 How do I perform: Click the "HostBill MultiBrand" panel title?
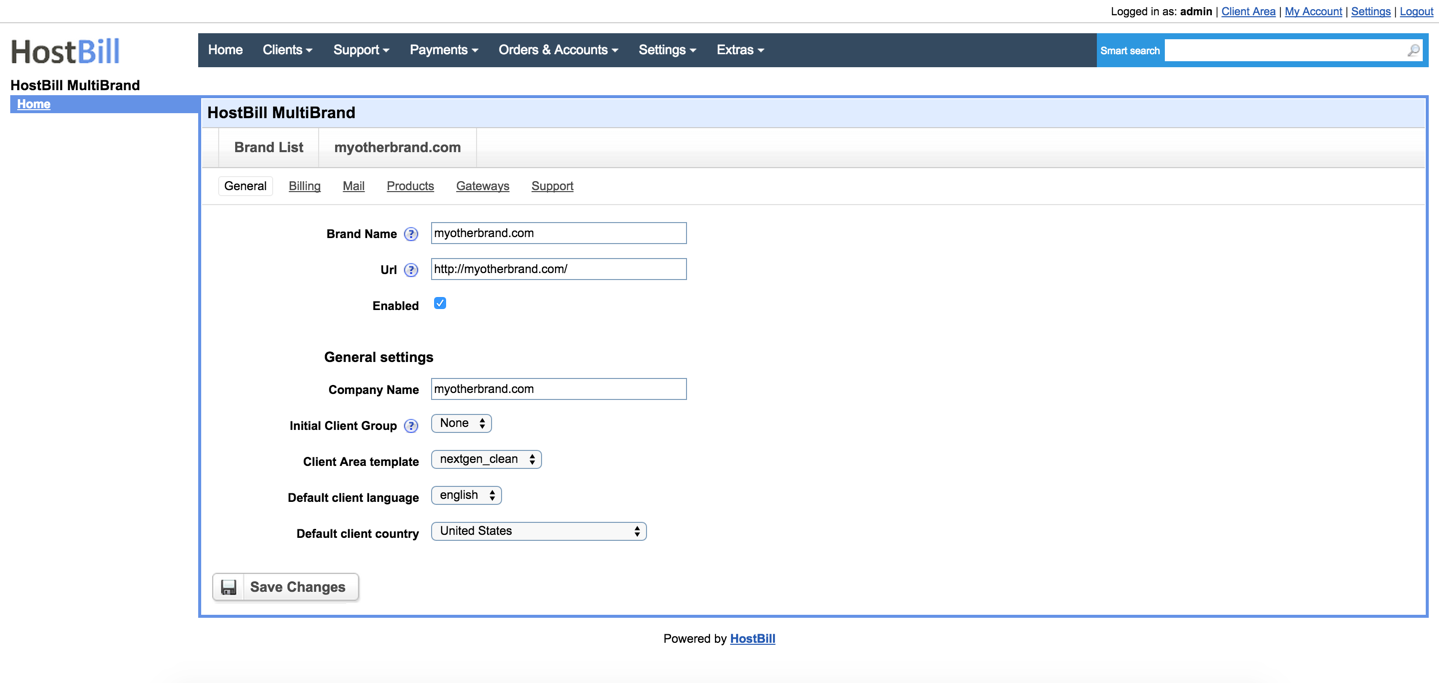pos(281,113)
